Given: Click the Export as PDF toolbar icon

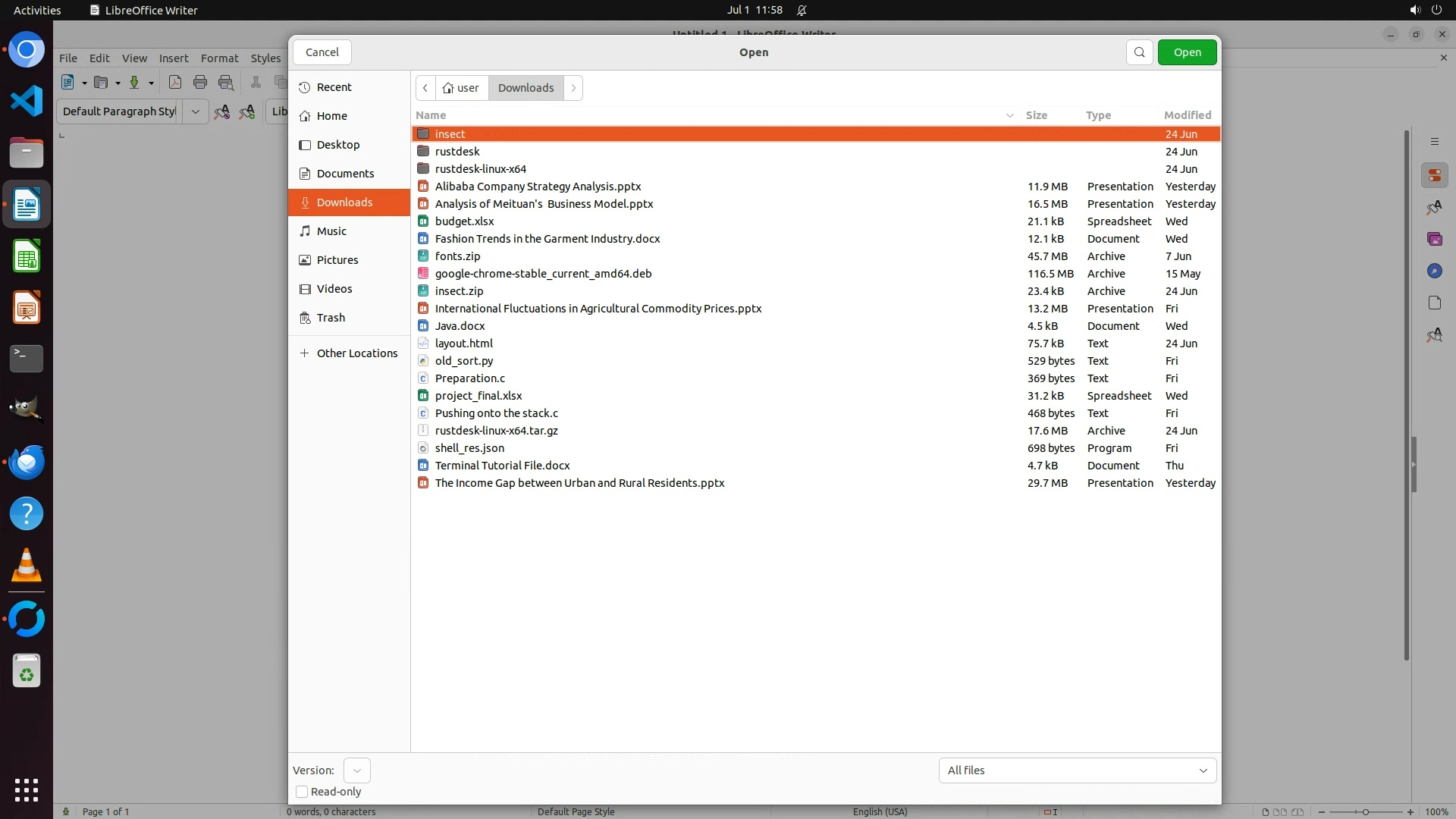Looking at the screenshot, I should 175,83.
